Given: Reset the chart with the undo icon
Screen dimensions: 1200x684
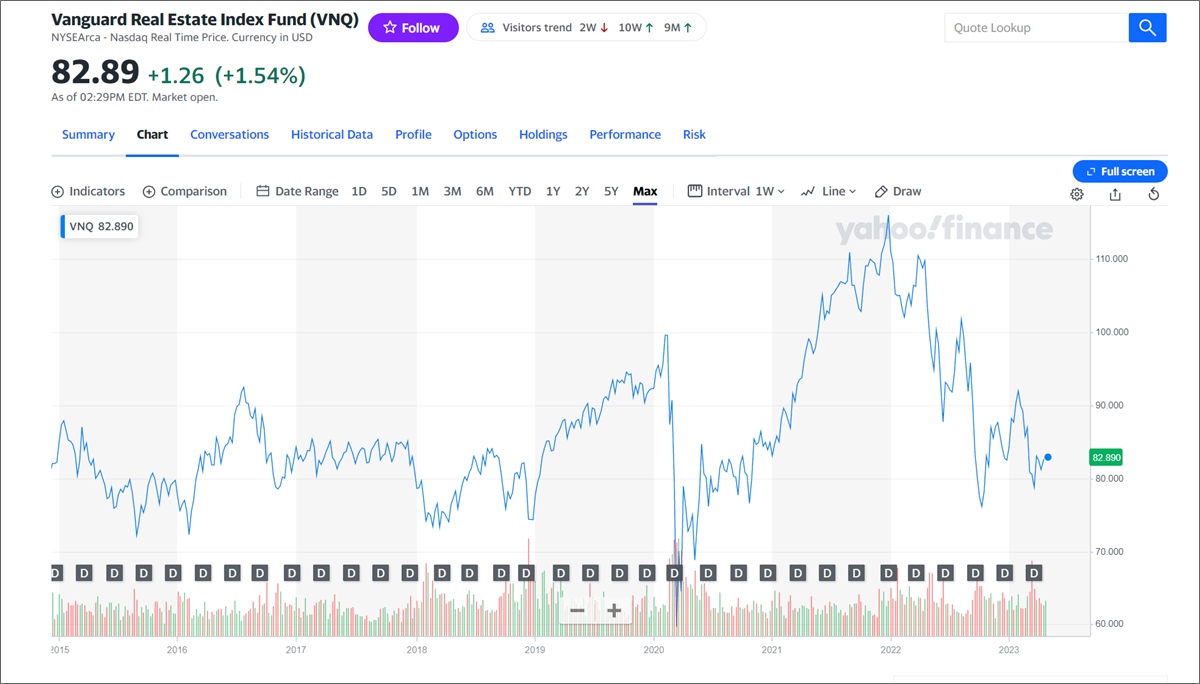Looking at the screenshot, I should (x=1154, y=194).
